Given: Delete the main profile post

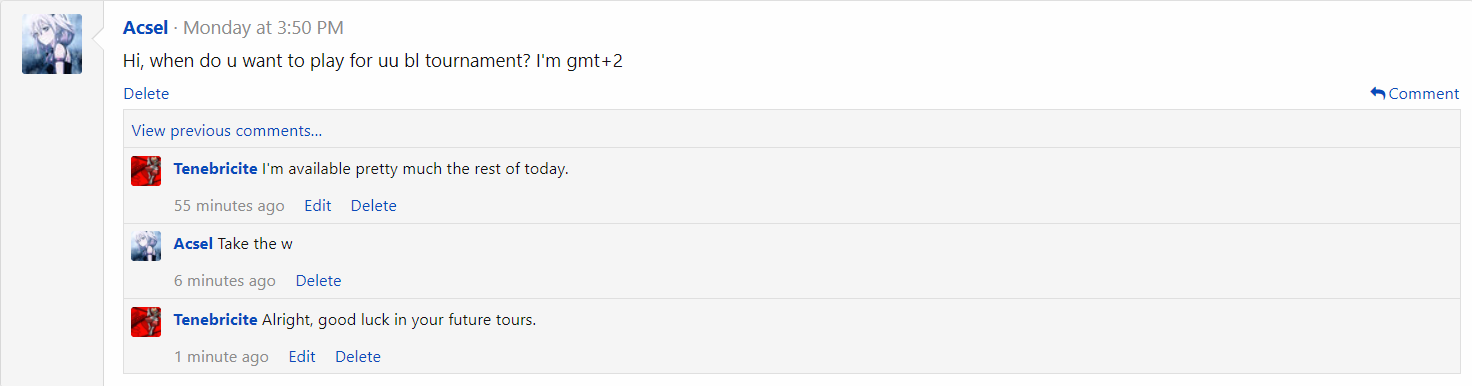Looking at the screenshot, I should [x=146, y=93].
